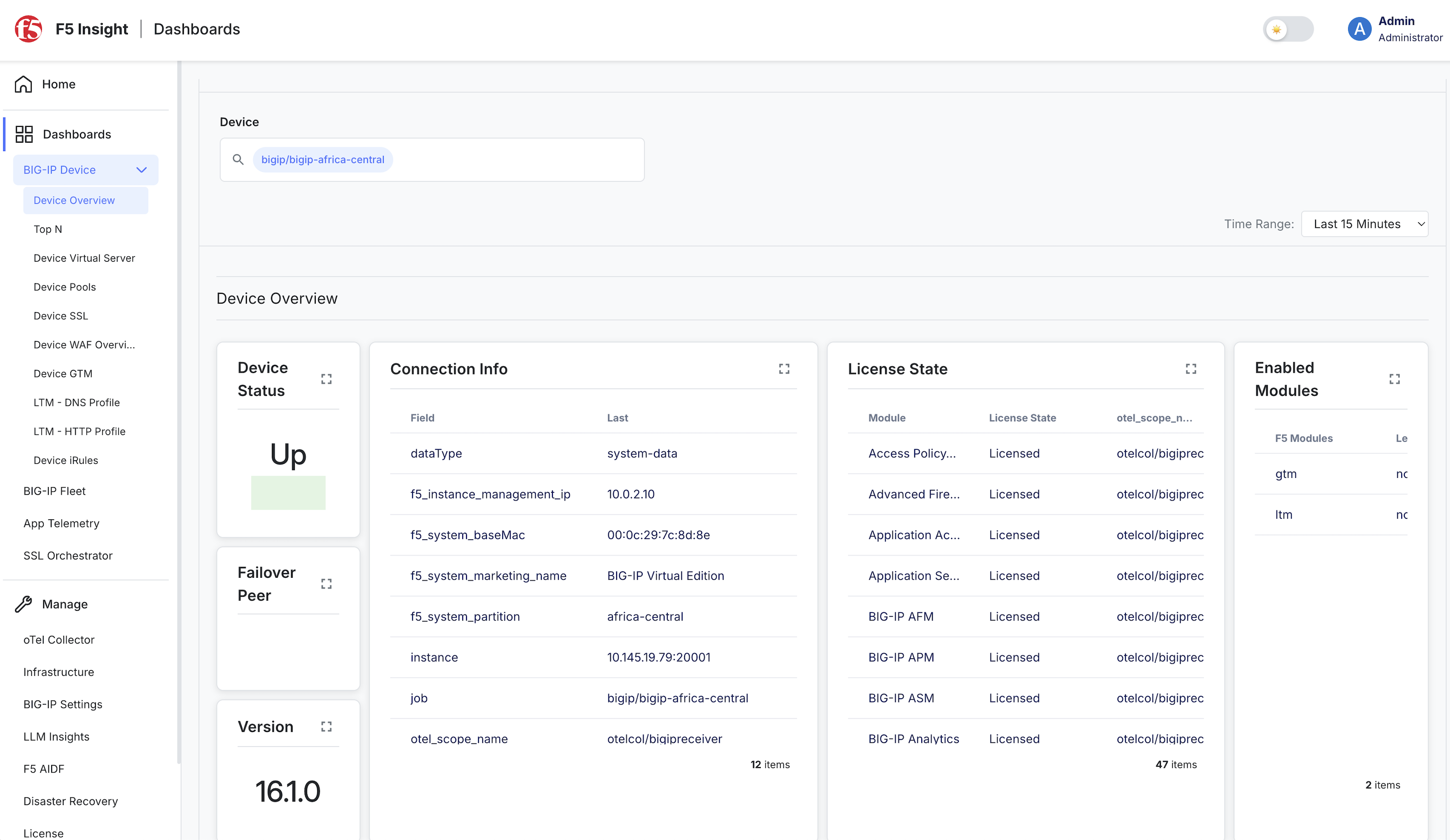Image resolution: width=1450 pixels, height=840 pixels.
Task: Open App Telemetry section
Action: (61, 523)
